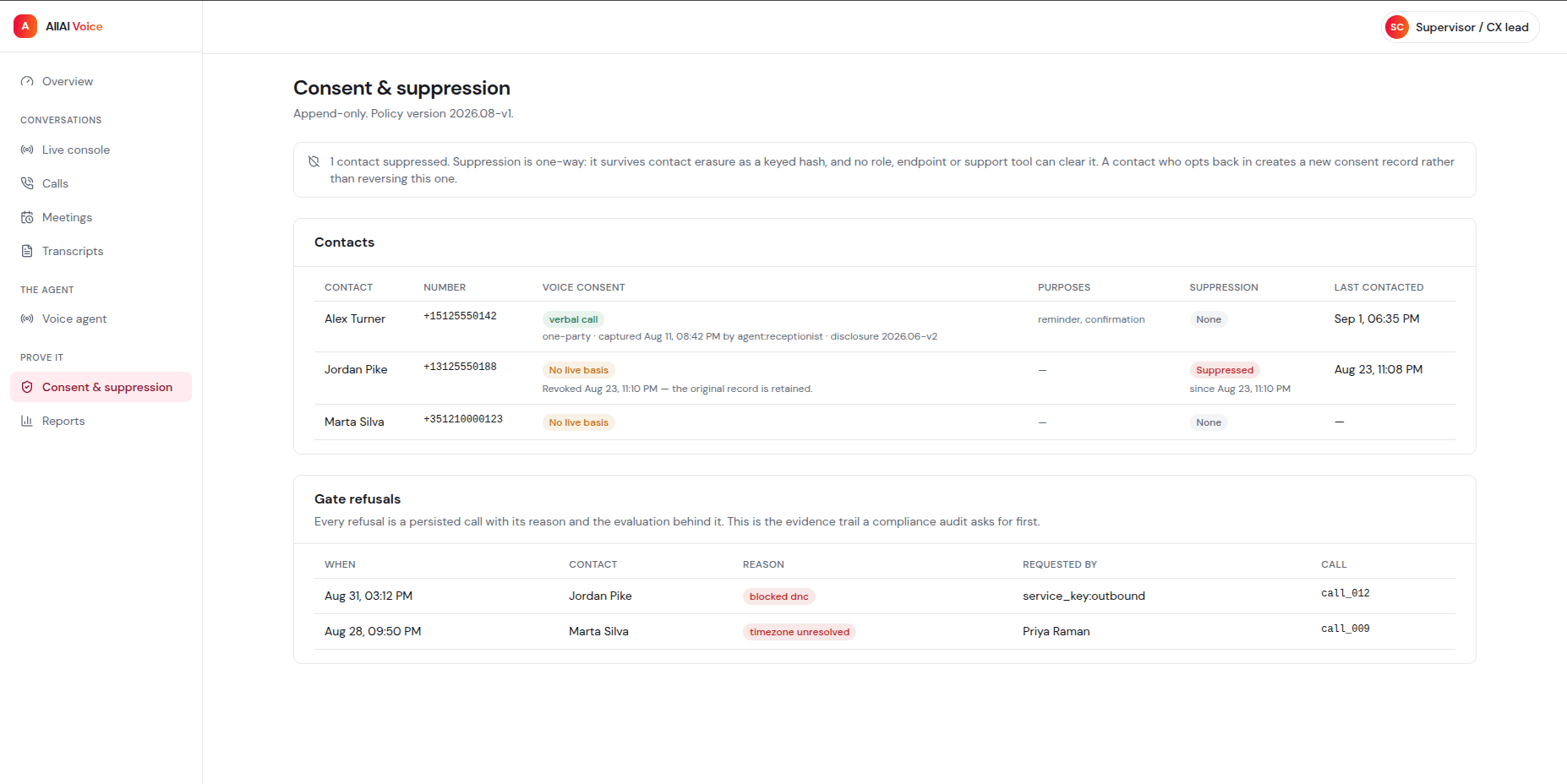Viewport: 1567px width, 784px height.
Task: Click Jordan Pike's 'No live basis' badge
Action: (x=579, y=370)
